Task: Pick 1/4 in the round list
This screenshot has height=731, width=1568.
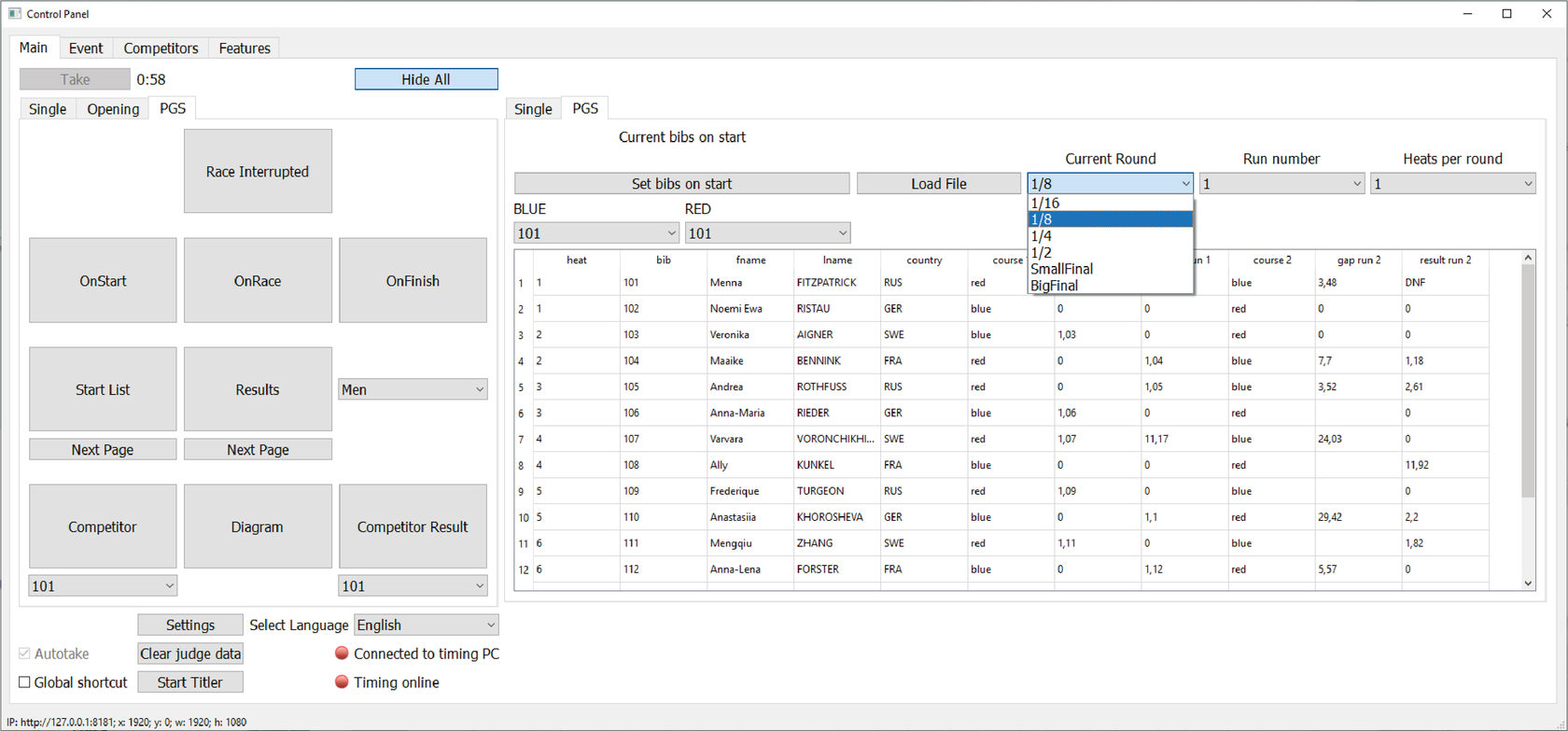Action: (1111, 236)
